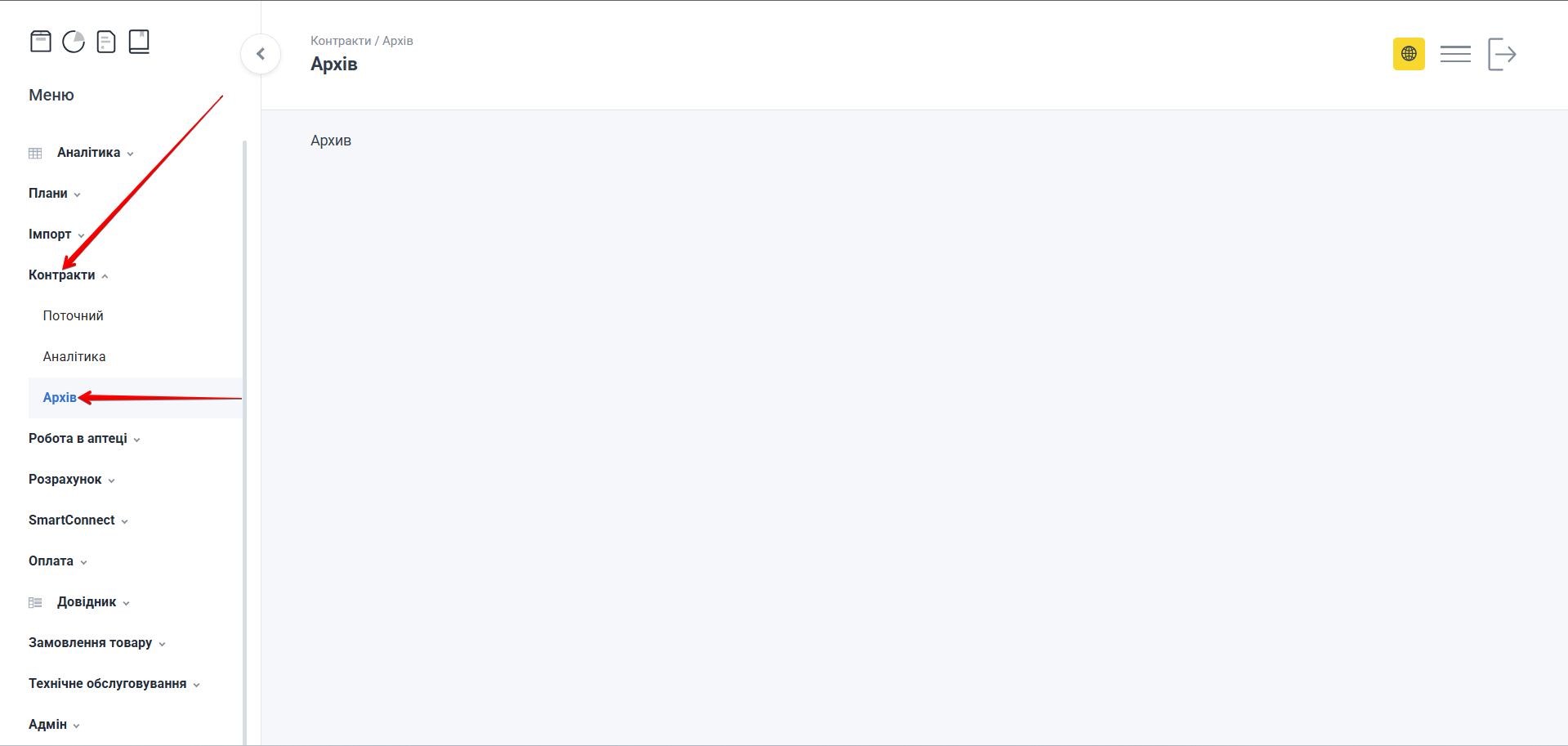Open the hamburger menu icon
1568x746 pixels.
point(1455,54)
